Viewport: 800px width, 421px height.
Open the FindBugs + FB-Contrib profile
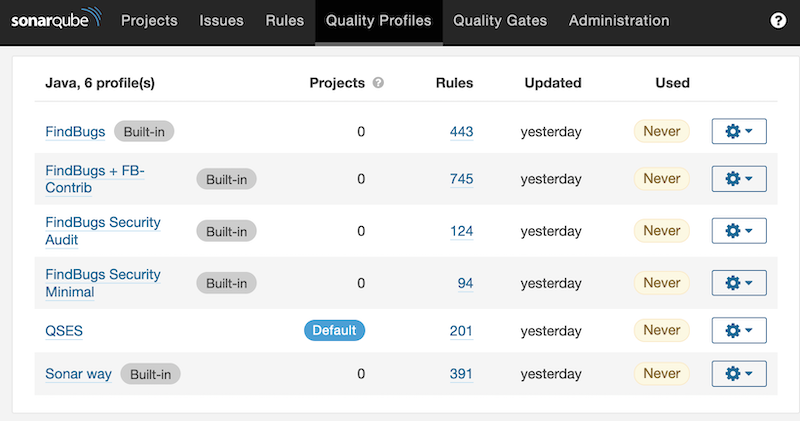point(95,179)
